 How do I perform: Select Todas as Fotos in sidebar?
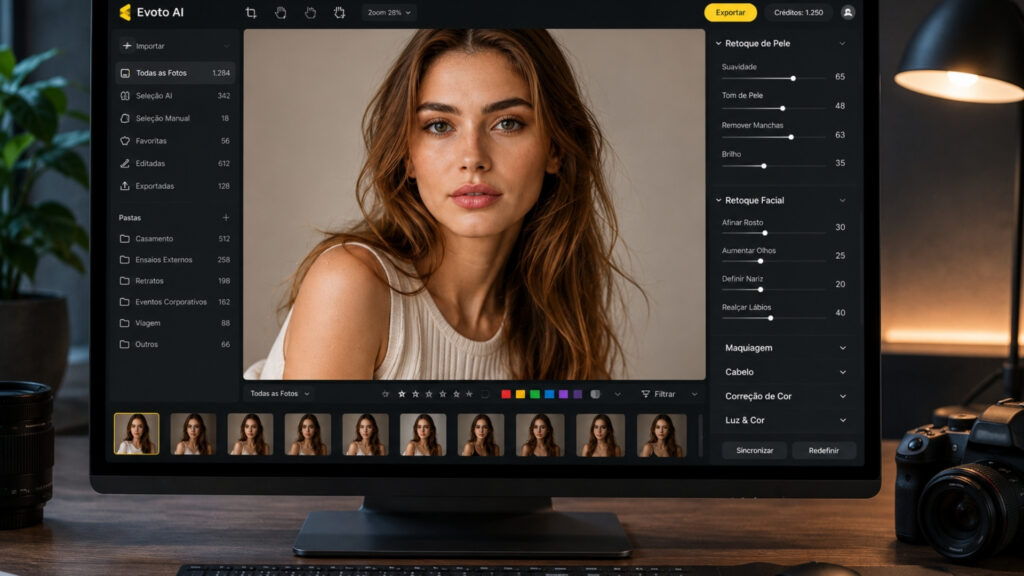click(174, 72)
